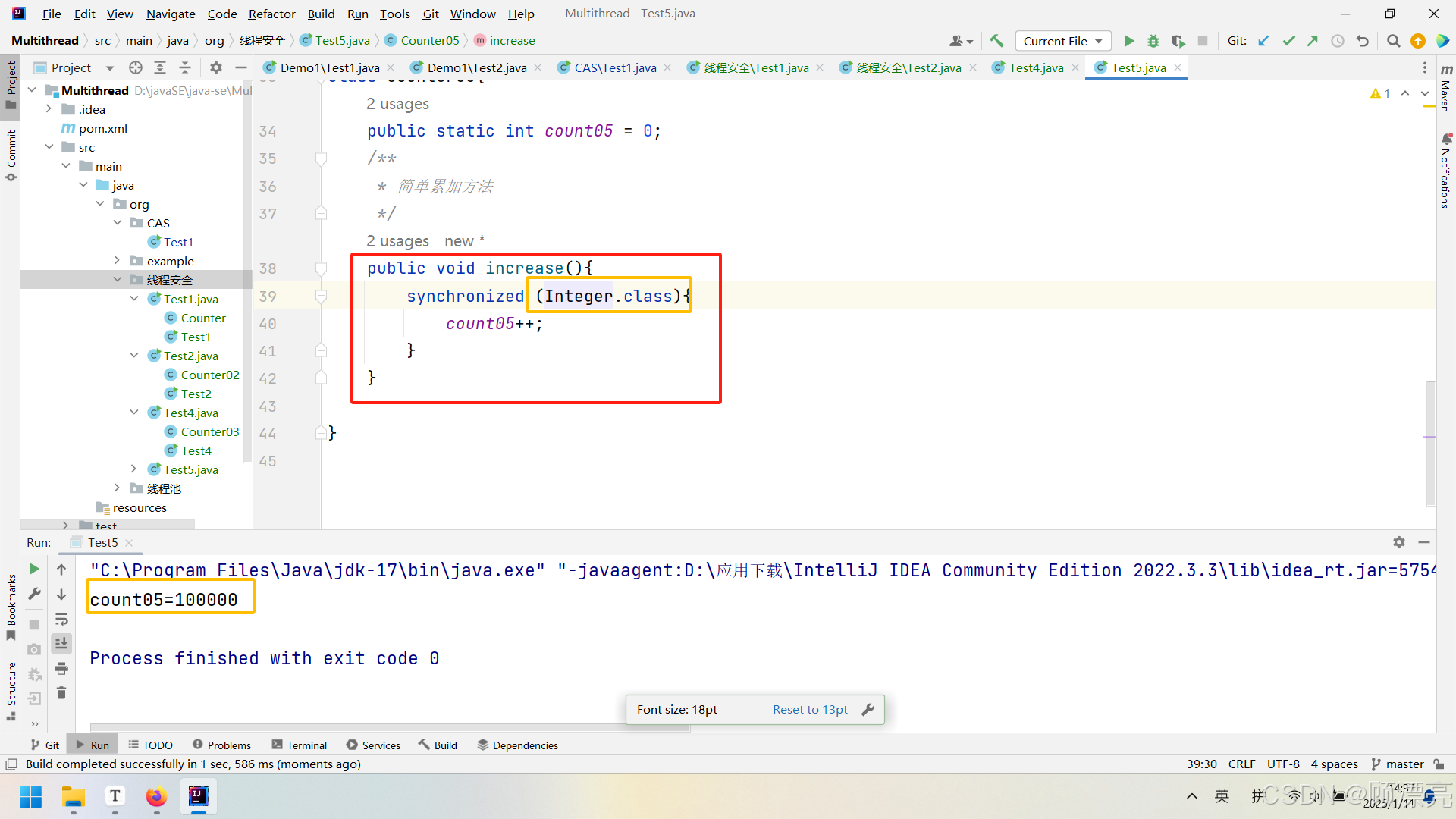1456x819 pixels.
Task: Click the Debug bug icon
Action: coord(1153,41)
